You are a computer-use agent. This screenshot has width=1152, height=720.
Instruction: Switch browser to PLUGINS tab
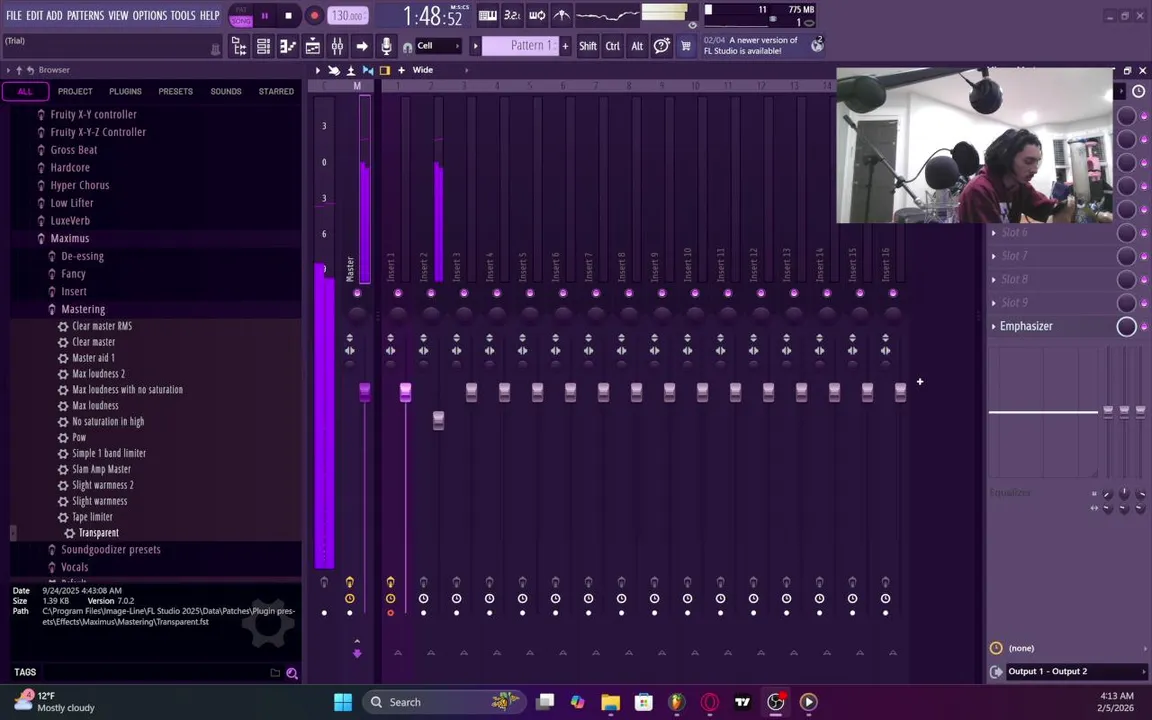pos(125,91)
